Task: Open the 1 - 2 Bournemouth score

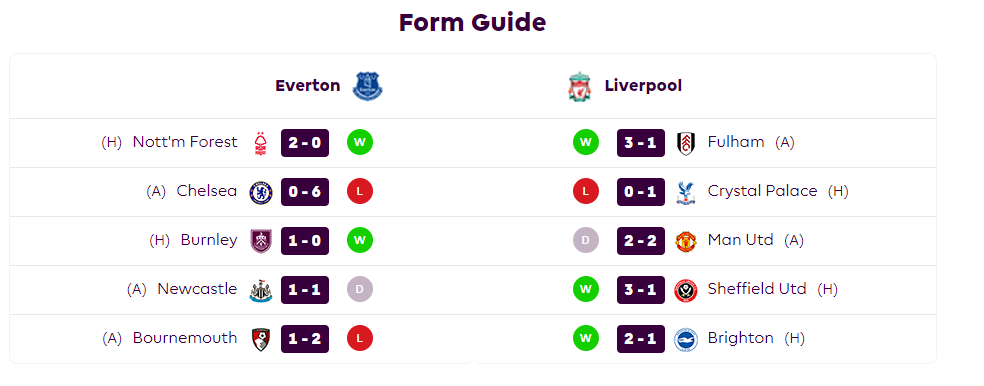Action: coord(305,339)
